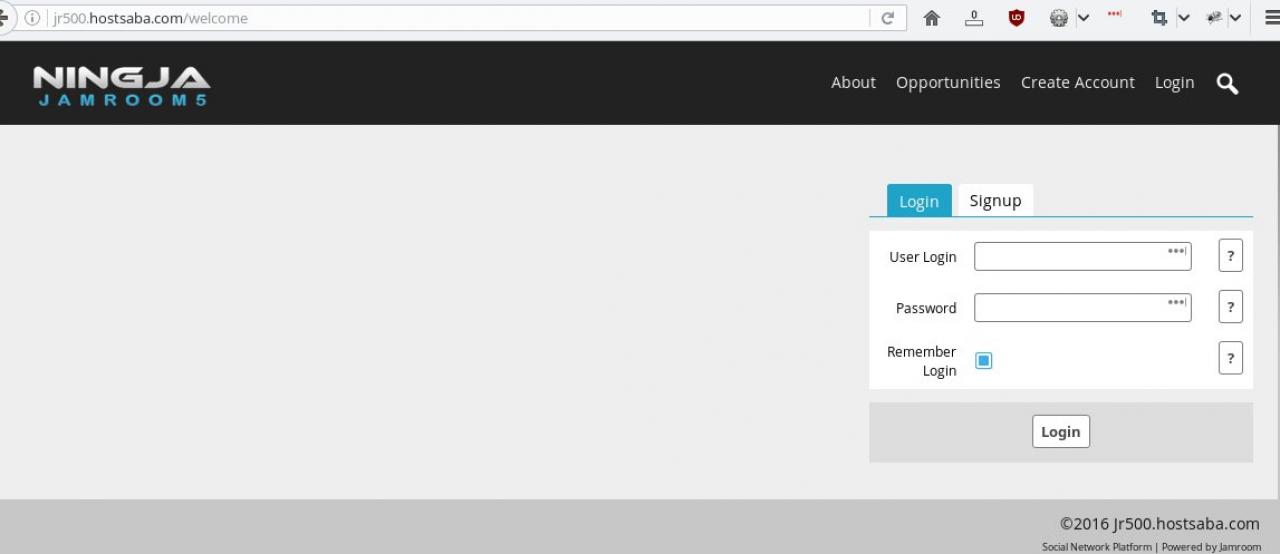Click Login in the top navigation bar

(x=1174, y=83)
